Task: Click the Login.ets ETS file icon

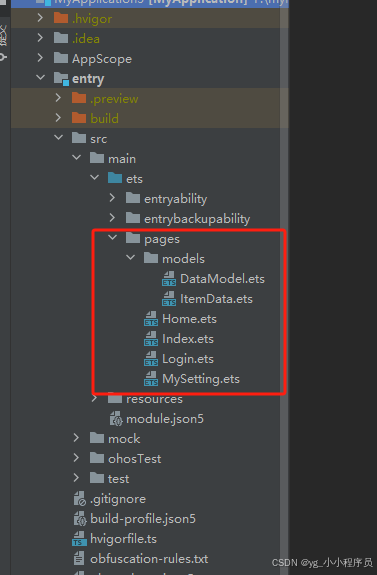Action: pos(151,359)
